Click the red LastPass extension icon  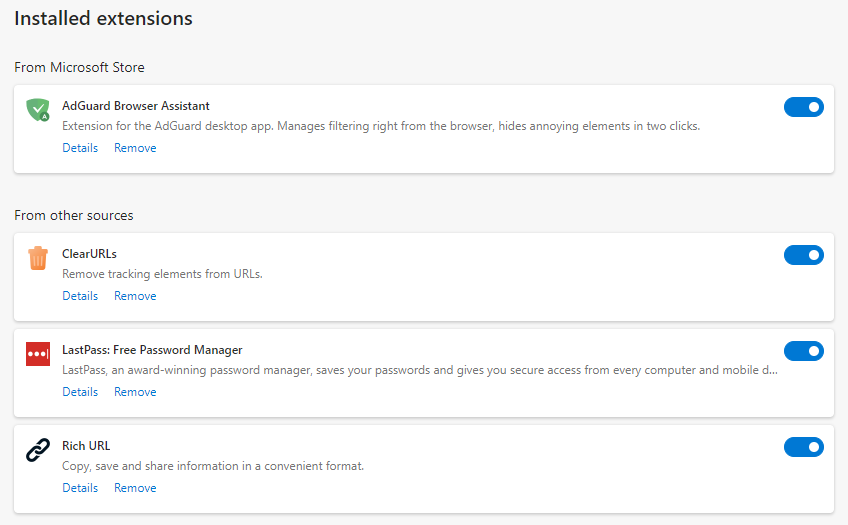38,354
